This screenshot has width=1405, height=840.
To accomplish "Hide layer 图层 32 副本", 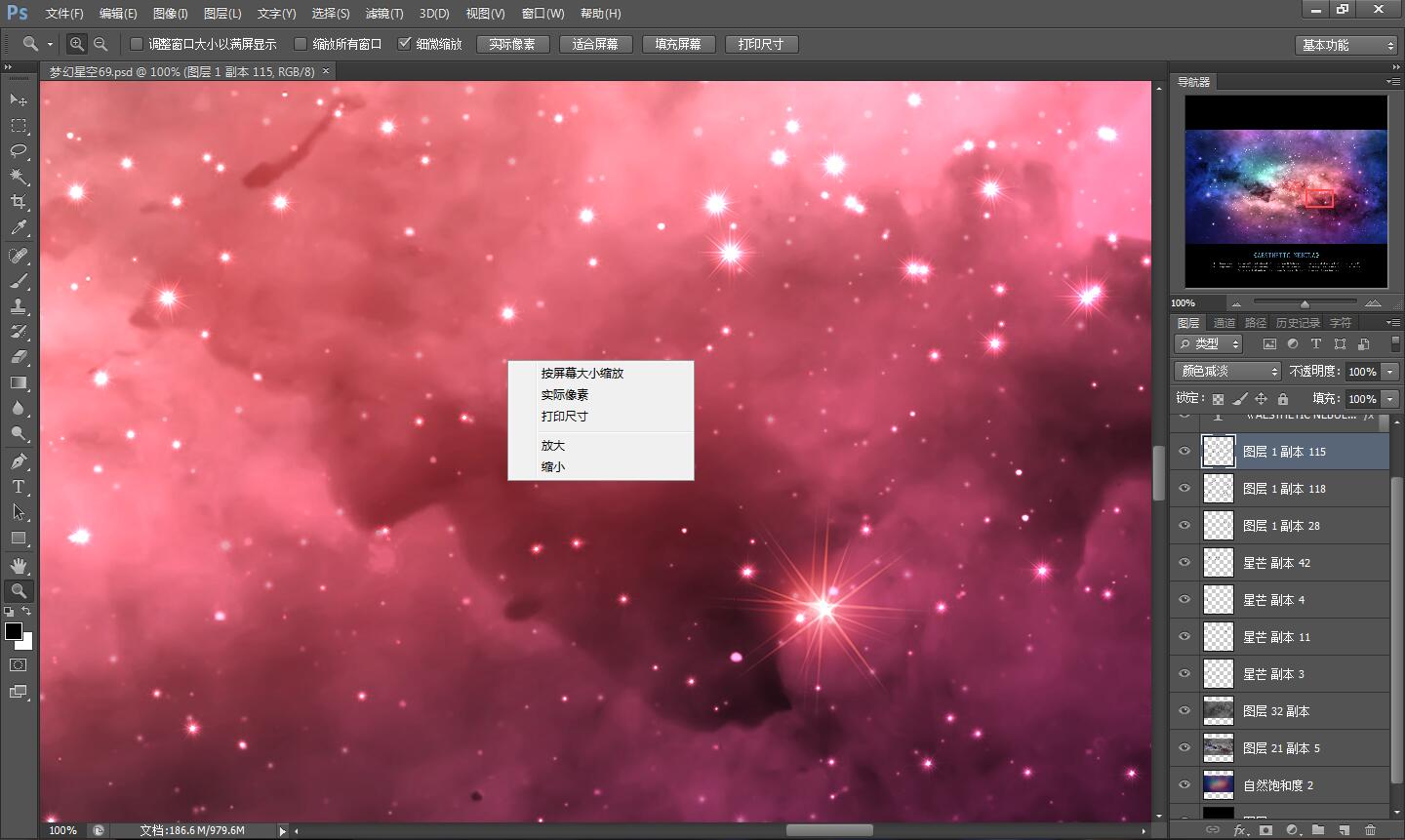I will pos(1184,711).
